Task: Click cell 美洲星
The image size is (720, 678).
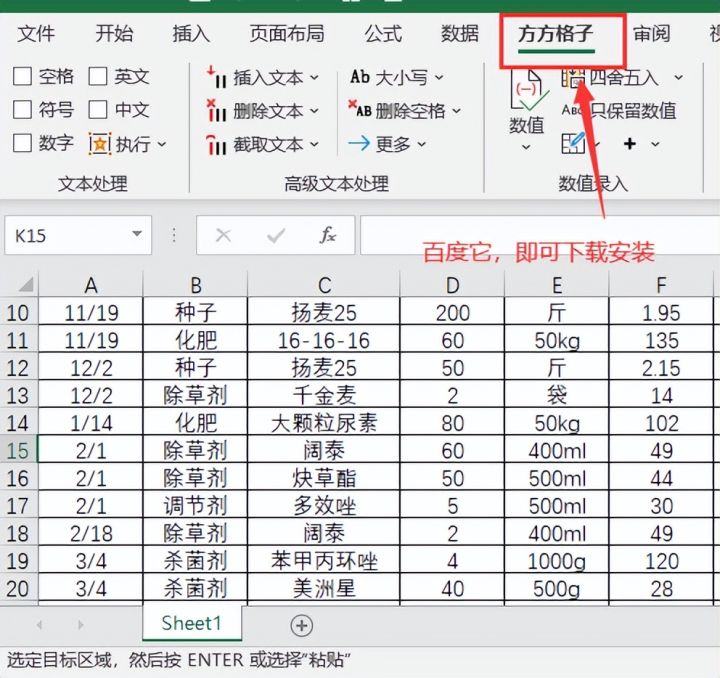Action: pyautogui.click(x=324, y=588)
